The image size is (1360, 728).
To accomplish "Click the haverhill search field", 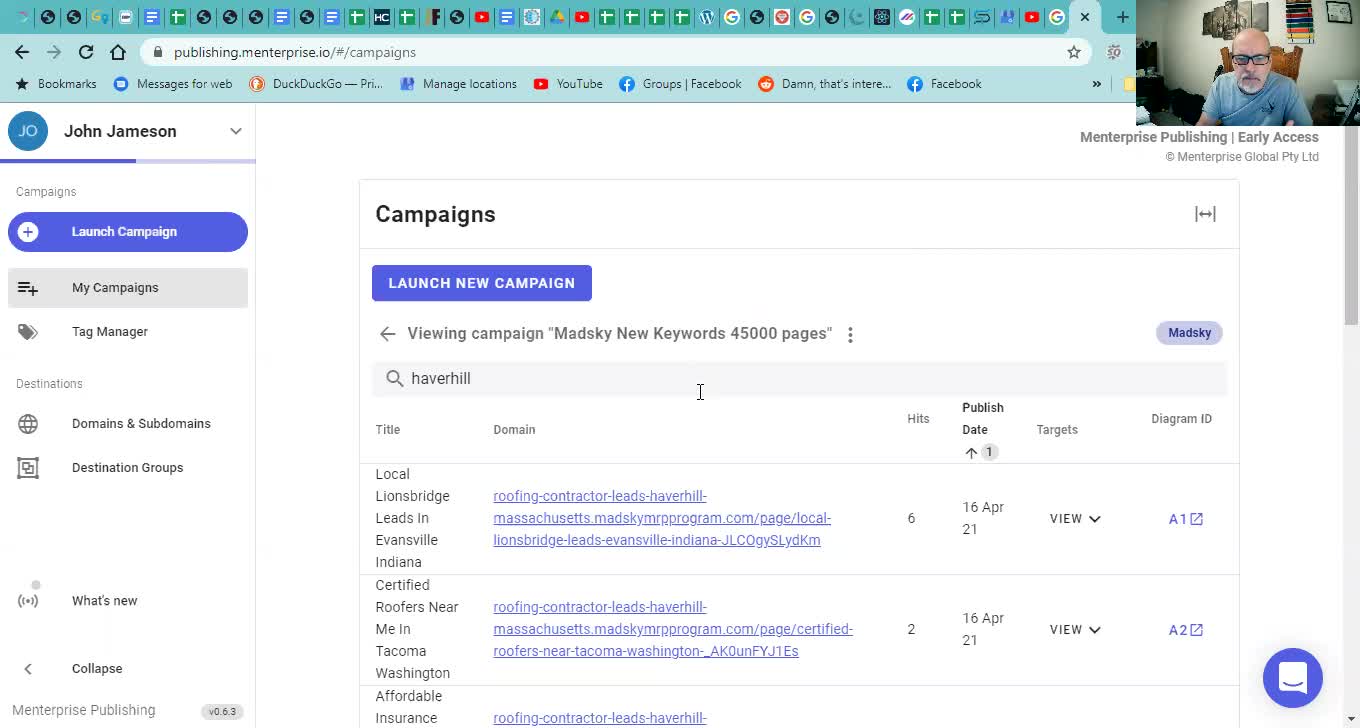I will 800,378.
